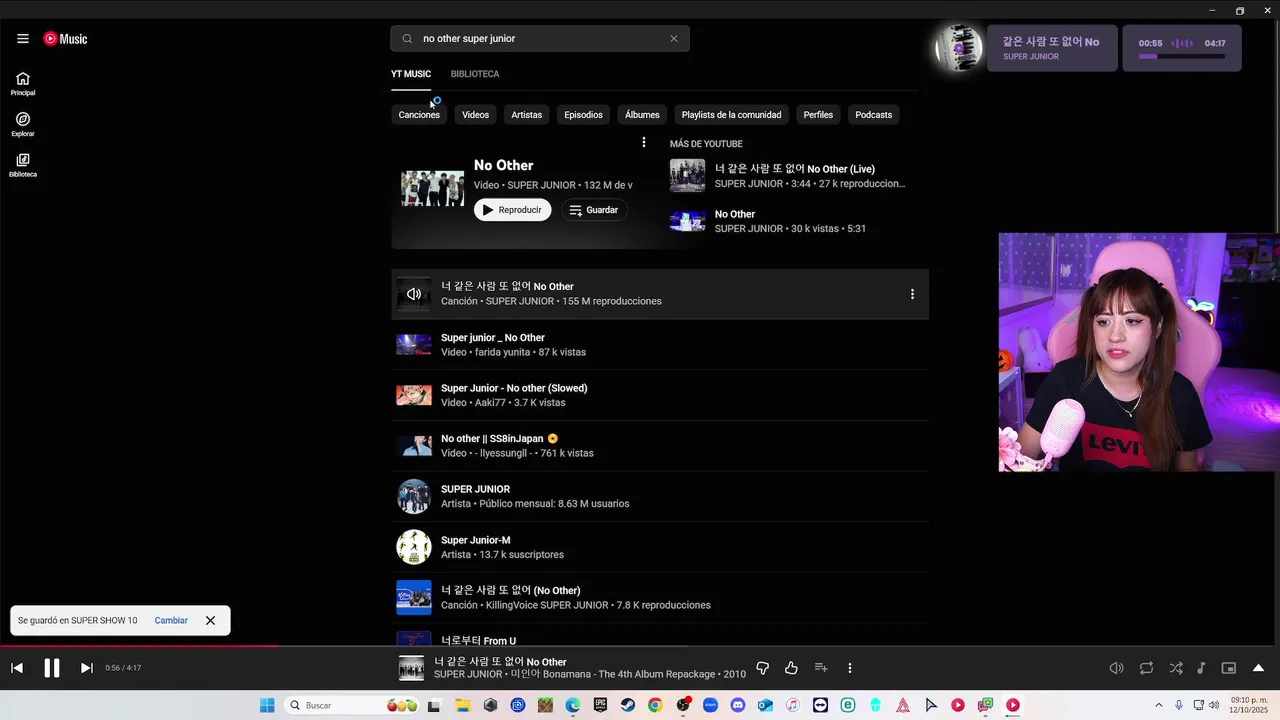Image resolution: width=1280 pixels, height=720 pixels.
Task: Skip to the previous track
Action: (x=17, y=668)
